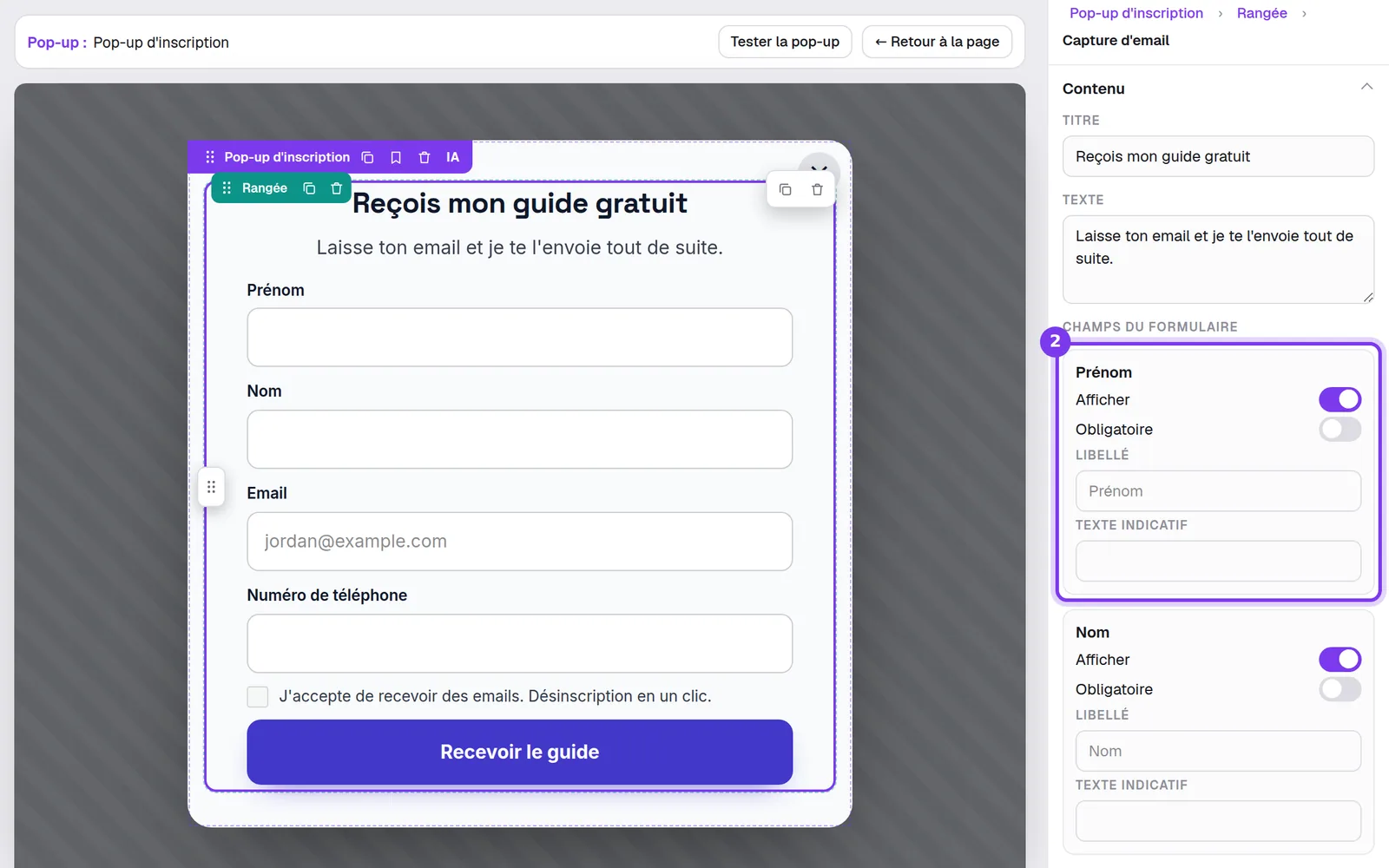Viewport: 1389px width, 868px height.
Task: Delete the email capture element
Action: [817, 189]
